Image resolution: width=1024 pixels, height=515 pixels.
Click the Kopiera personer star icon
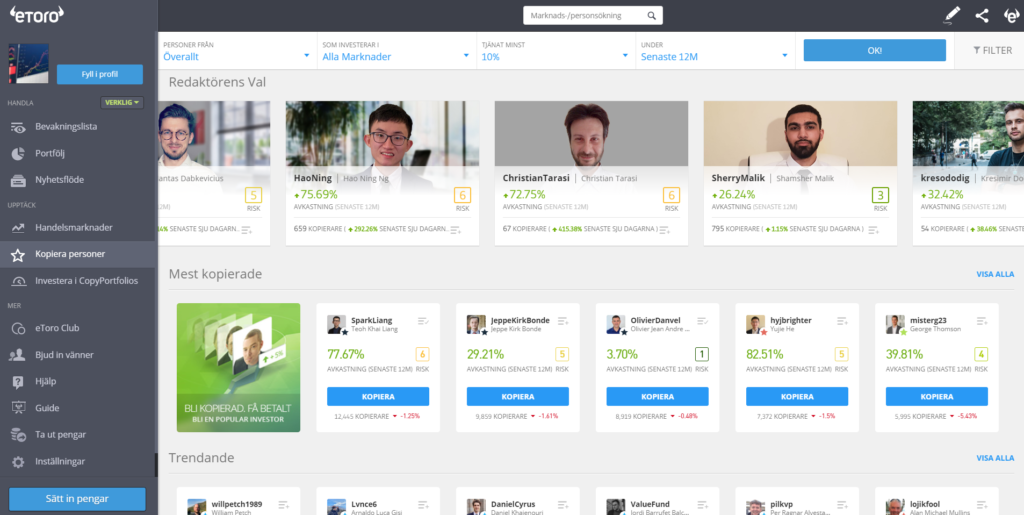(x=18, y=255)
